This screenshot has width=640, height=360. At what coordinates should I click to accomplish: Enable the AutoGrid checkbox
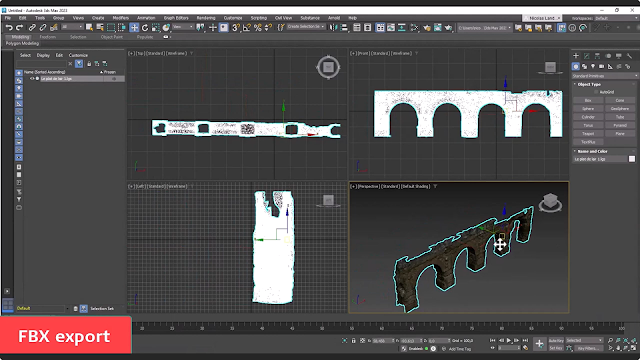(x=596, y=92)
